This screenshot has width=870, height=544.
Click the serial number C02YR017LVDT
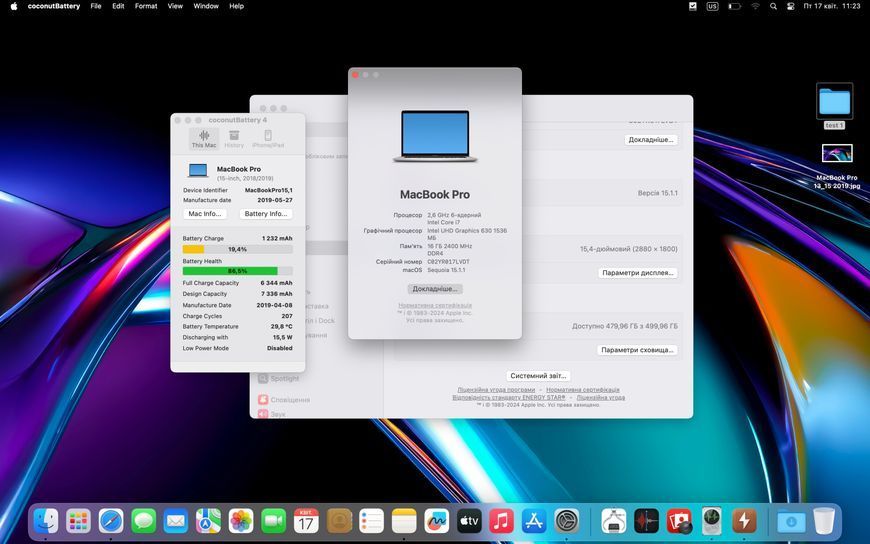click(x=448, y=261)
